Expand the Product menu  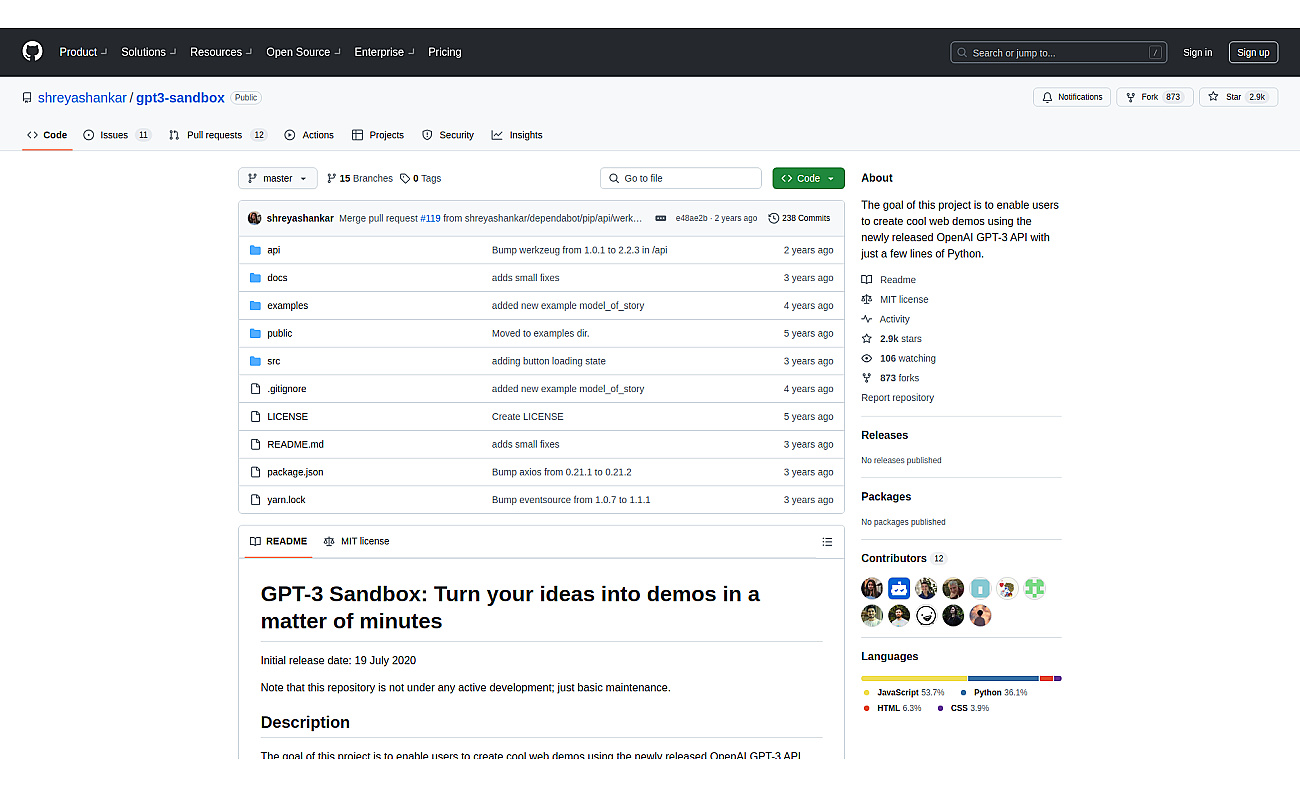point(83,52)
